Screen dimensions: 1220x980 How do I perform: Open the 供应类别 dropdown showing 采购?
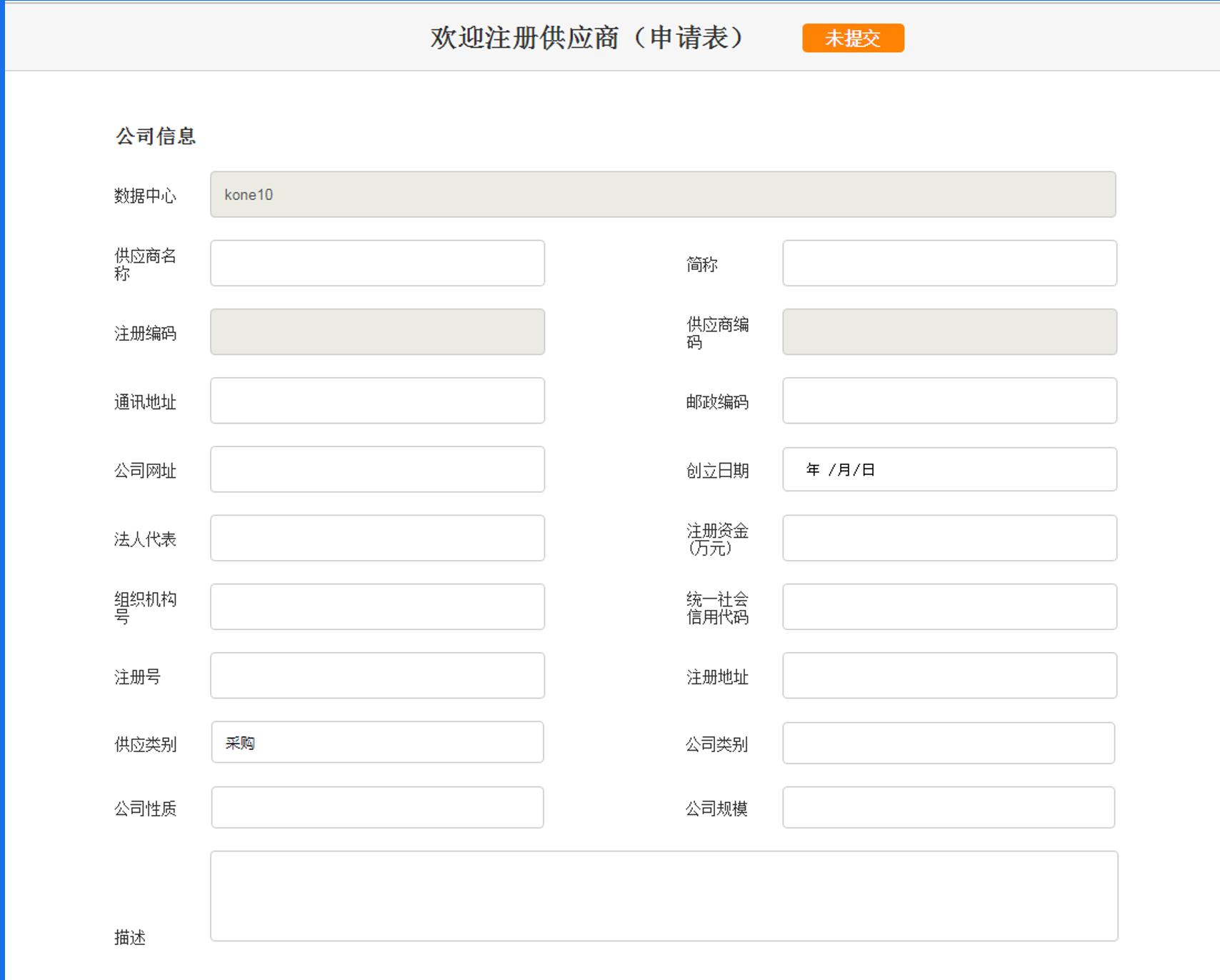click(377, 742)
